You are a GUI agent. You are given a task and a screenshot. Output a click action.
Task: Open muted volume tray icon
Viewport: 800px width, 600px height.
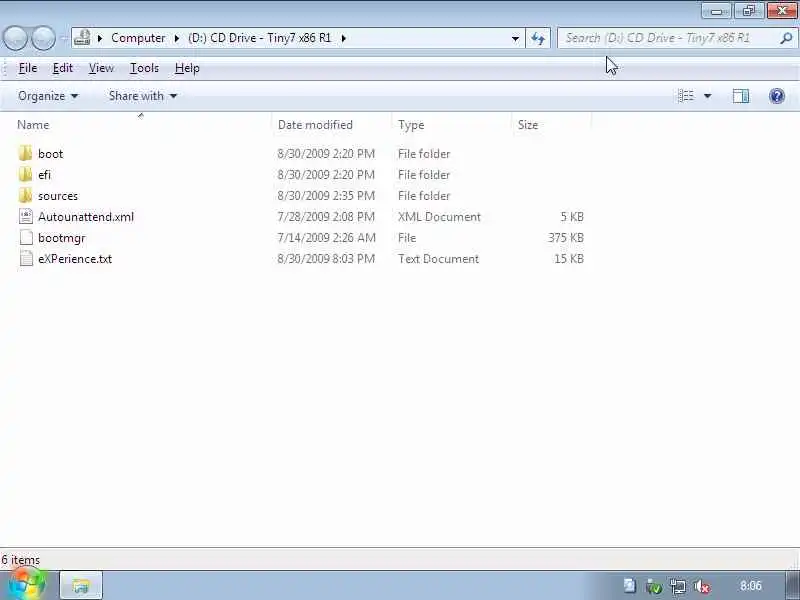click(x=703, y=587)
